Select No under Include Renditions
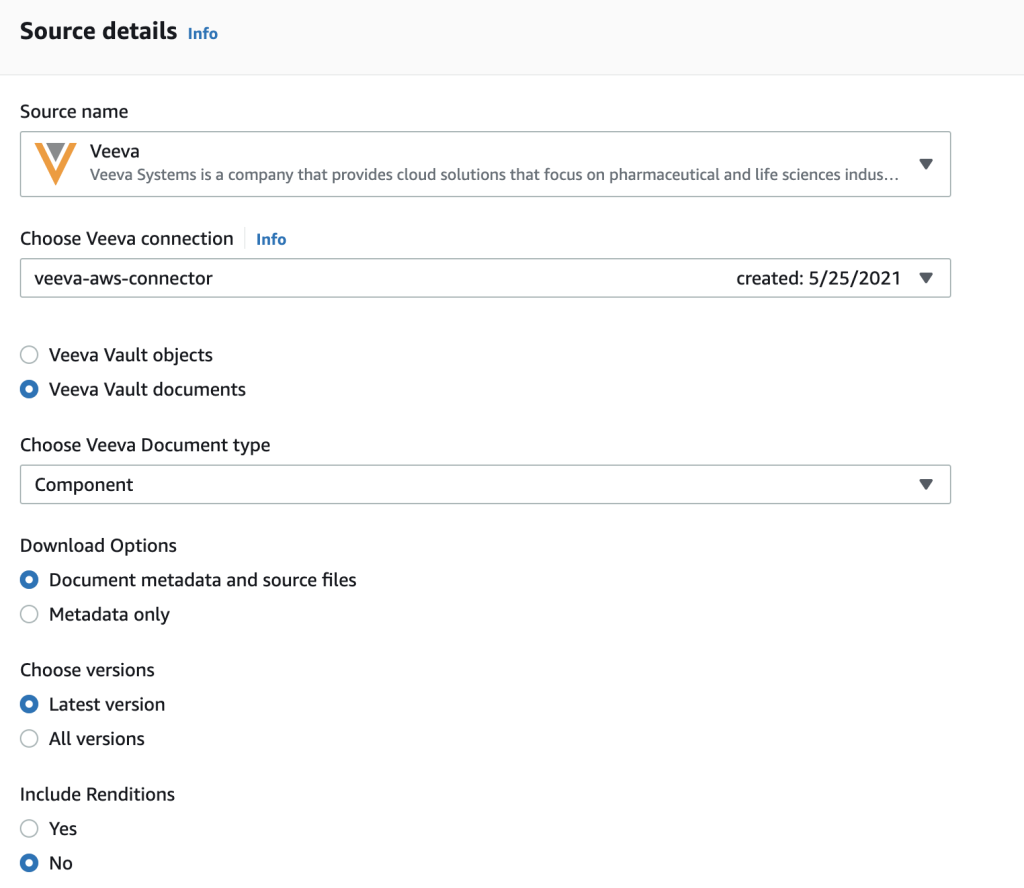This screenshot has width=1024, height=888. [x=29, y=862]
